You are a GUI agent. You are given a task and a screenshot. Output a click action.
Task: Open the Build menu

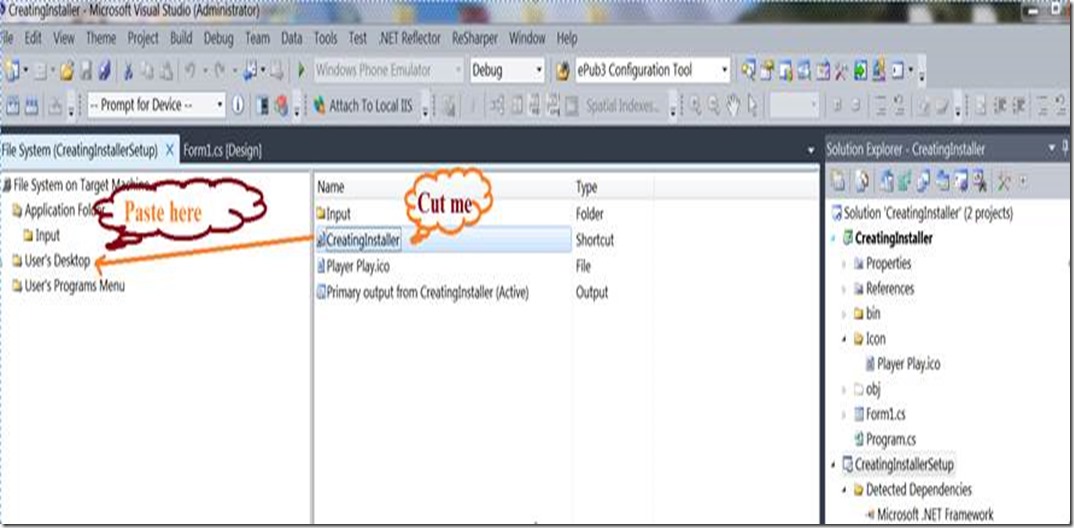[181, 38]
